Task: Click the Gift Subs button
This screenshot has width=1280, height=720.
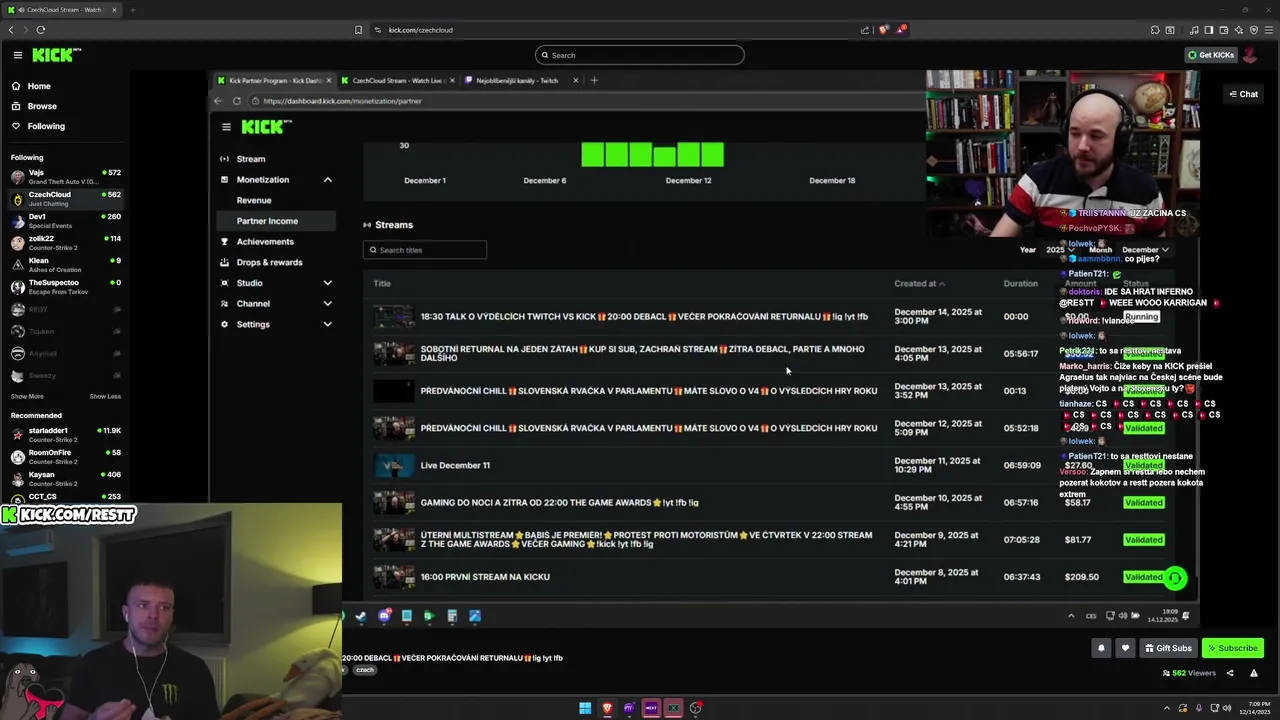Action: coord(1168,648)
